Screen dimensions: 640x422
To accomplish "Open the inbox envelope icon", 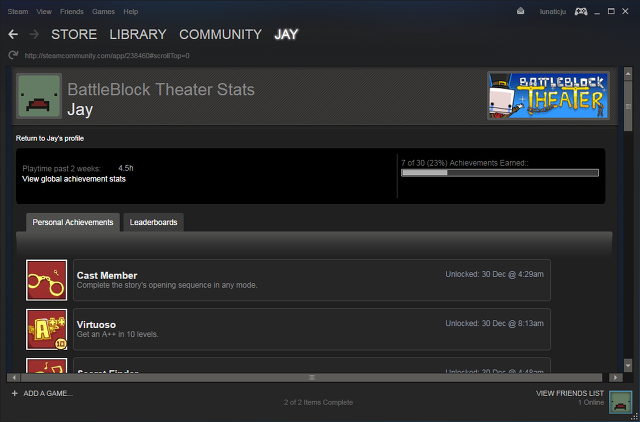I will pos(520,11).
